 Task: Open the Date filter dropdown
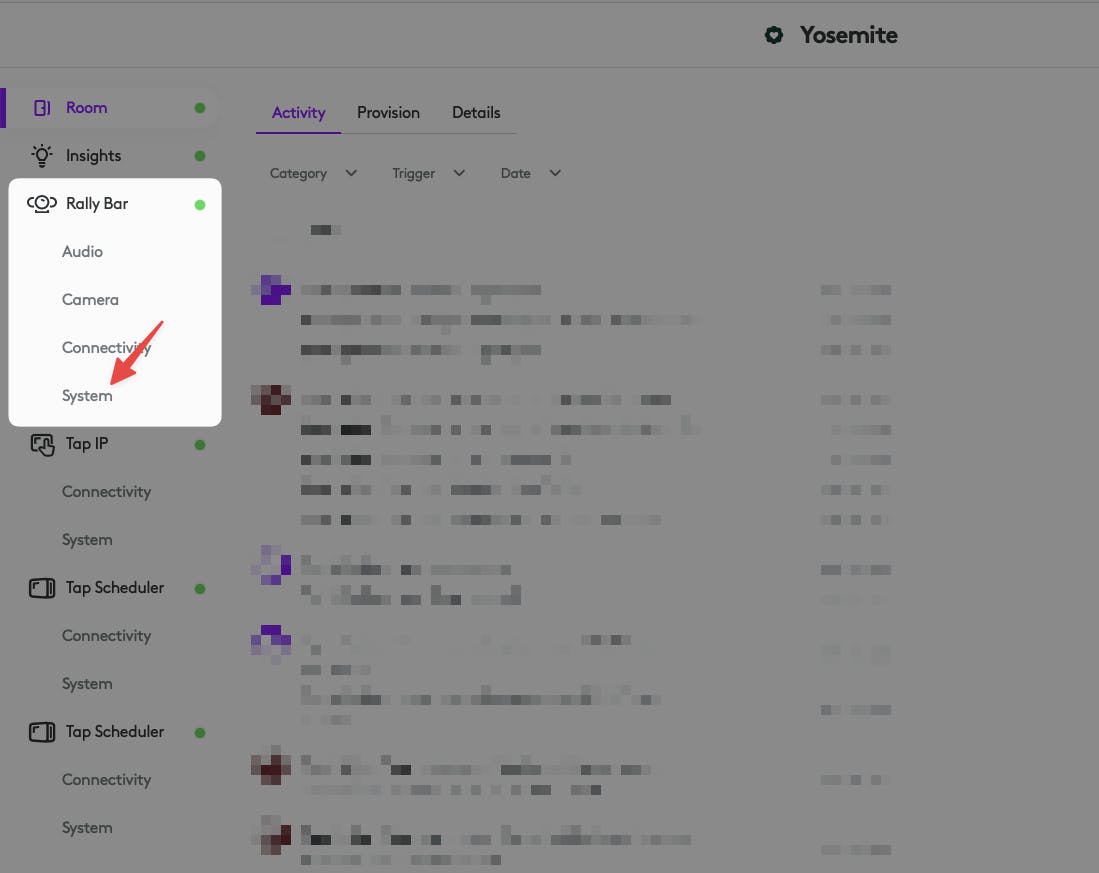coord(531,173)
